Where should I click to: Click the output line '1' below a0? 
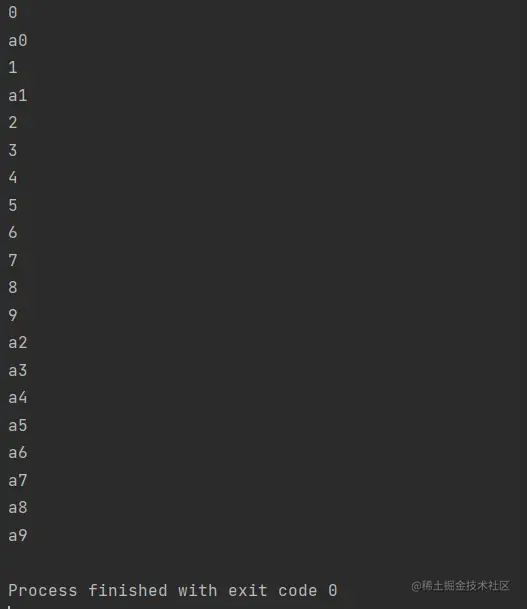coord(13,68)
